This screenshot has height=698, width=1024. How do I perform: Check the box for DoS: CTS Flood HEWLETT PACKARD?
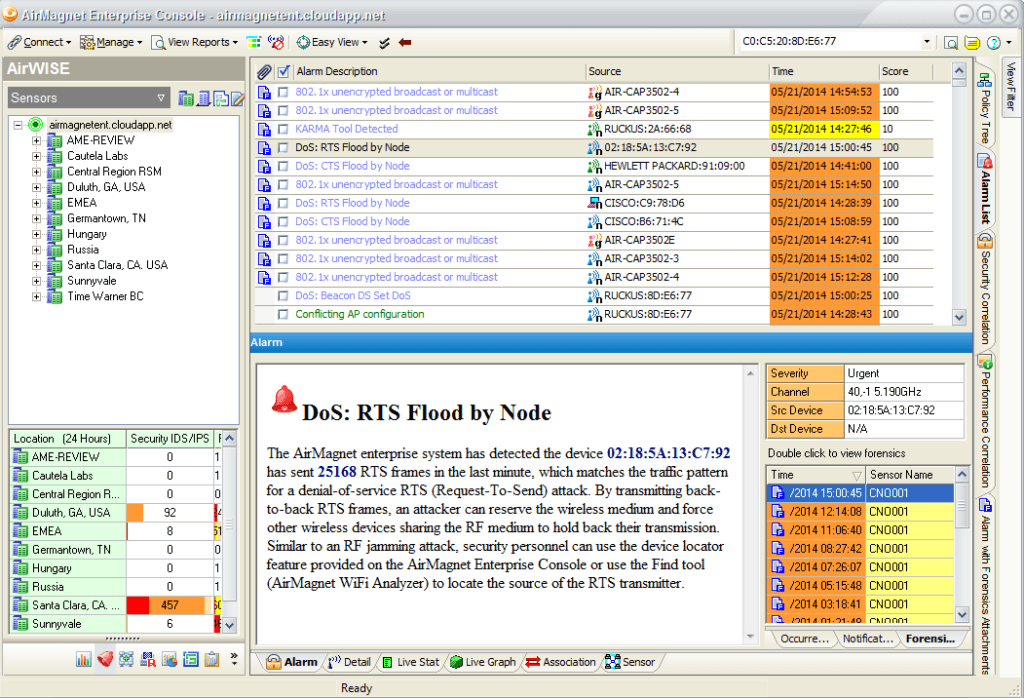pyautogui.click(x=283, y=167)
